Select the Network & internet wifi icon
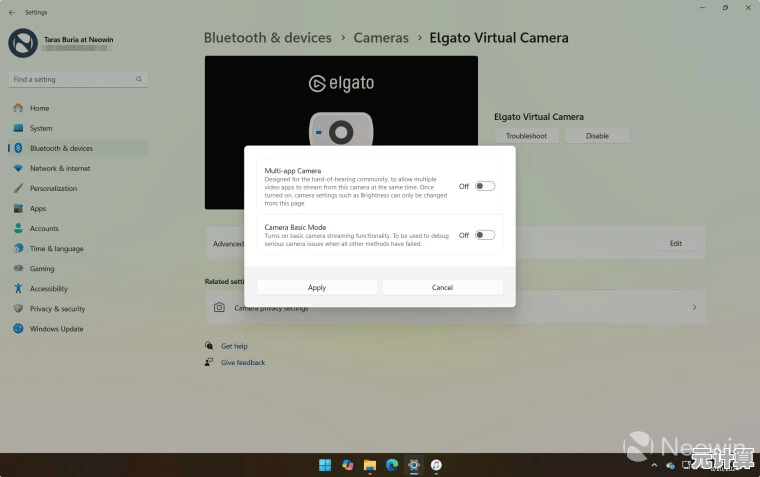Viewport: 760px width, 477px height. pos(18,168)
